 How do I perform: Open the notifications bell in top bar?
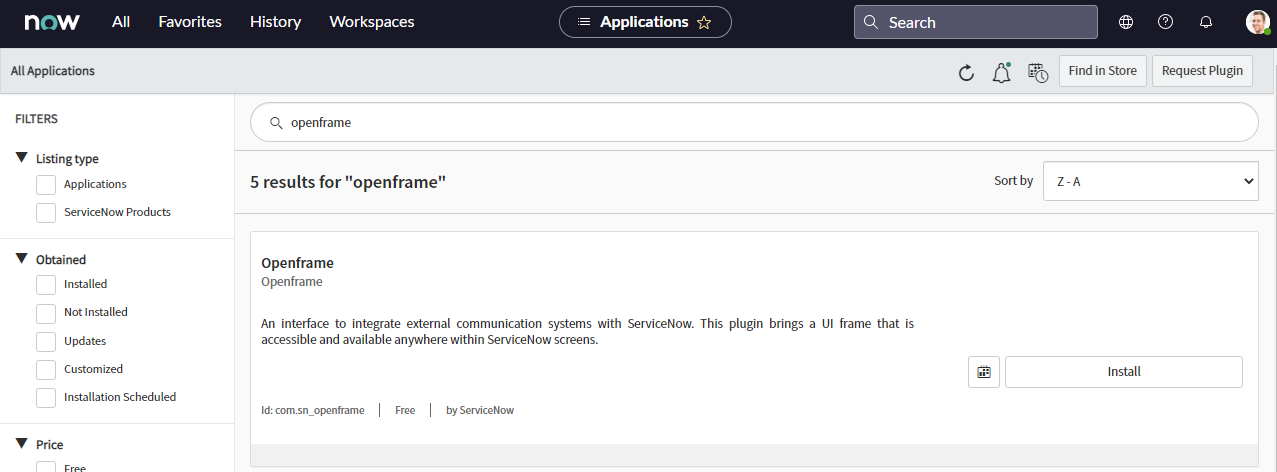1206,22
